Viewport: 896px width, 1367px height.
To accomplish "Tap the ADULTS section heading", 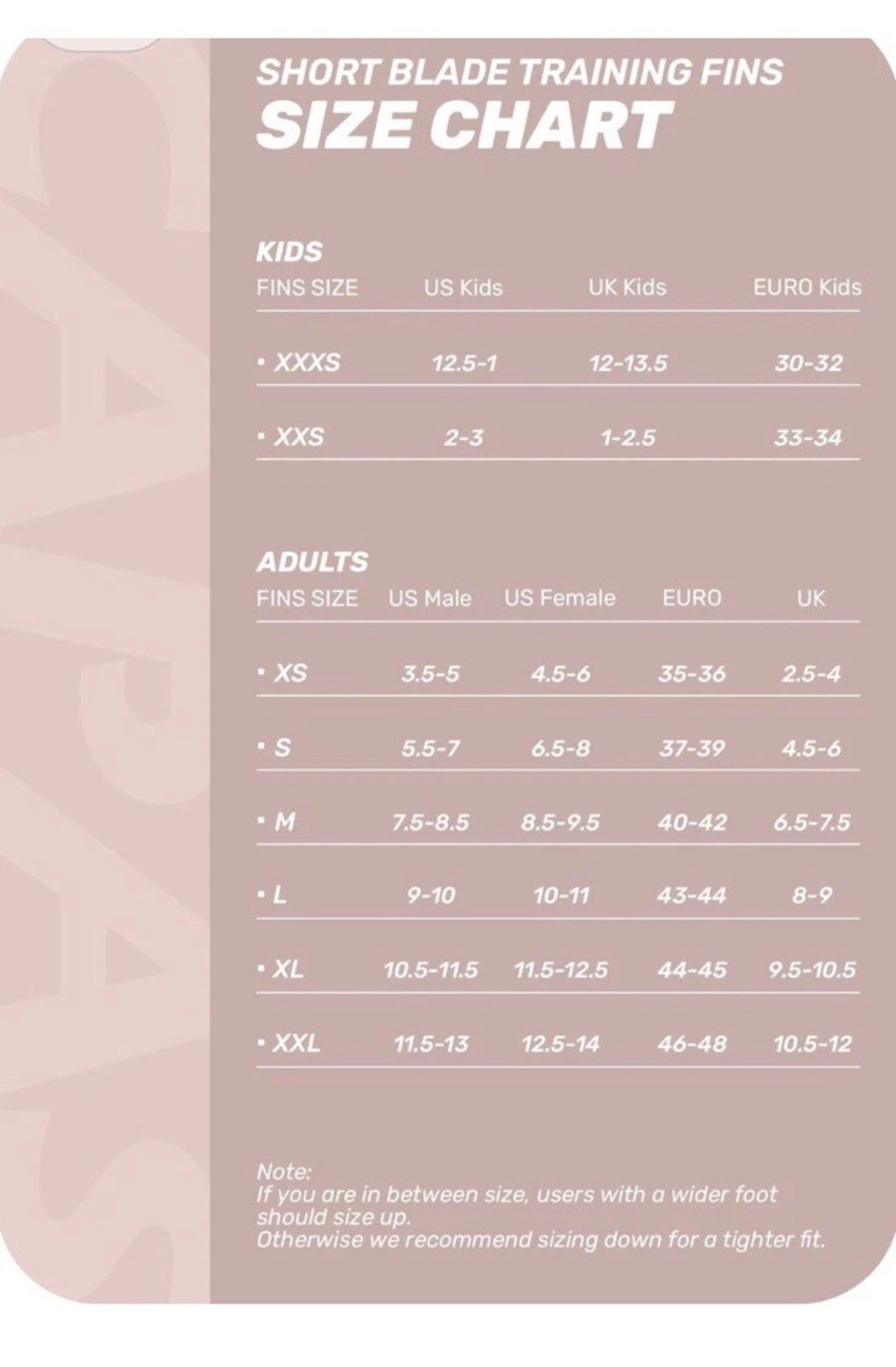I will [x=312, y=561].
